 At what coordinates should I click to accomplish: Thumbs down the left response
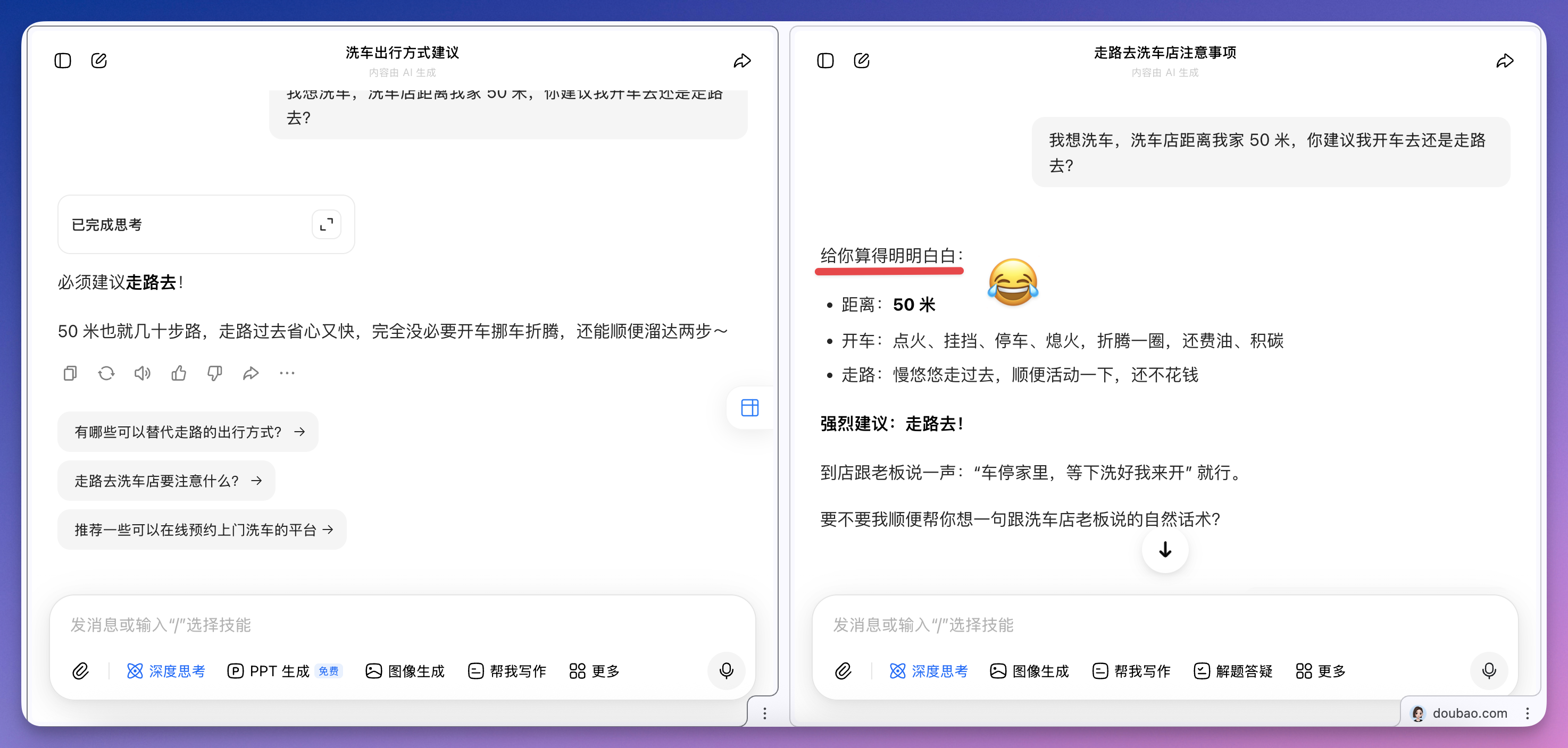[x=214, y=373]
